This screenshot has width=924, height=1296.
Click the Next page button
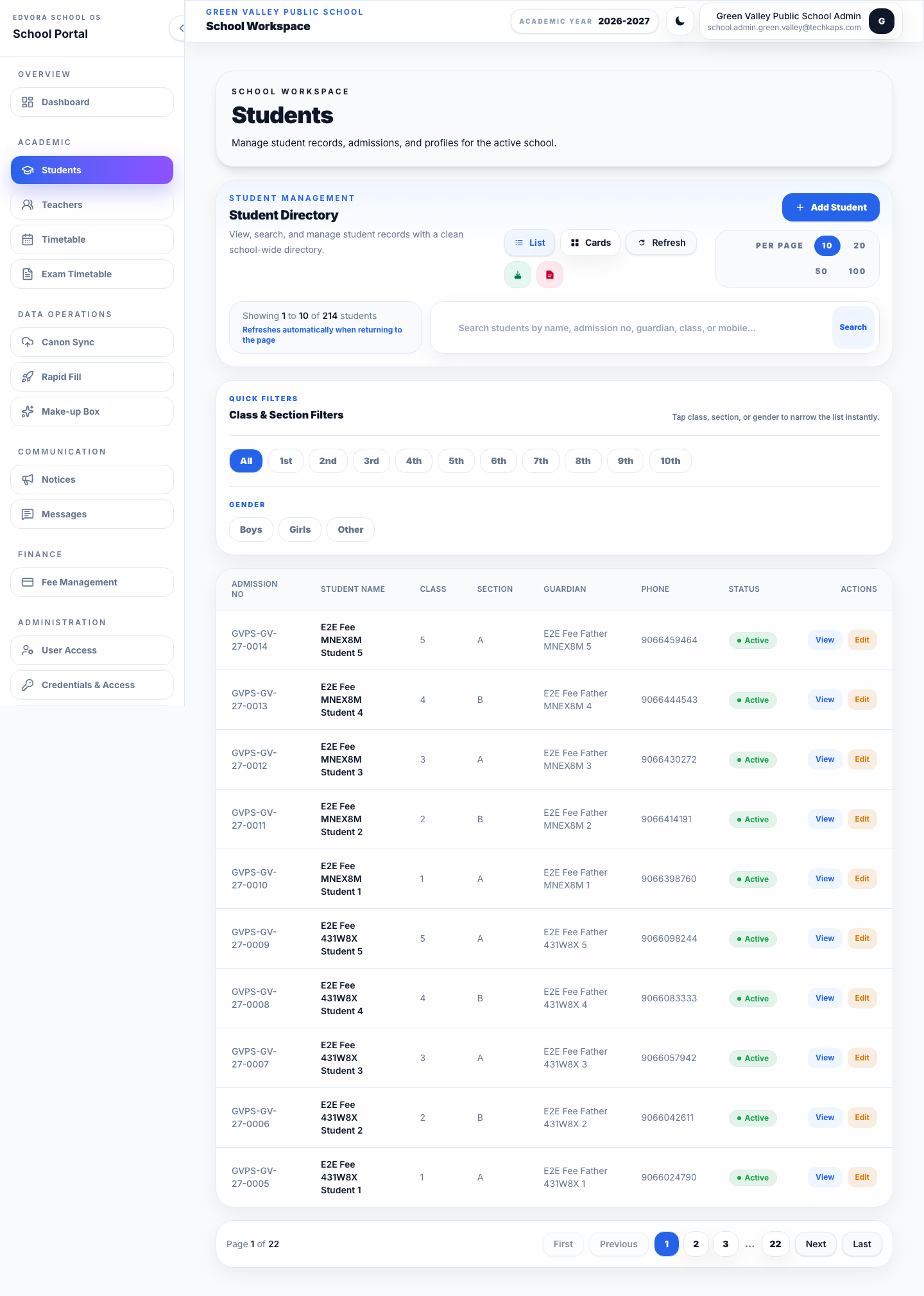pos(816,1244)
